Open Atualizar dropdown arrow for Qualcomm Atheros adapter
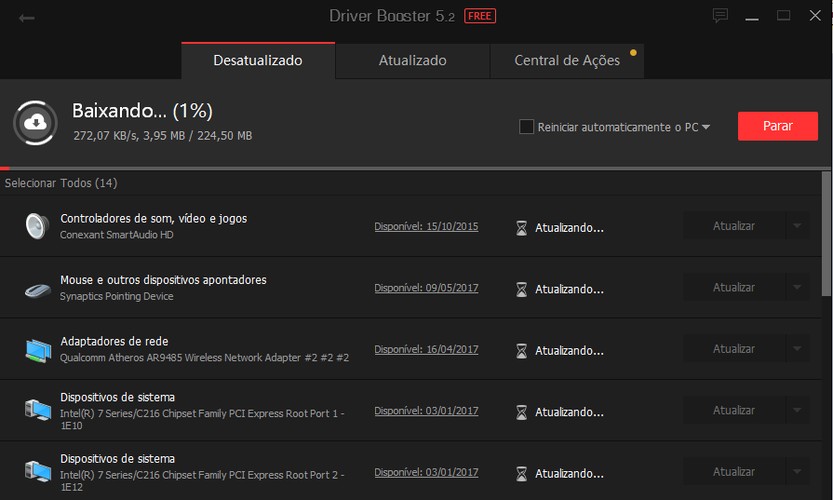The height and width of the screenshot is (500, 833). 797,349
